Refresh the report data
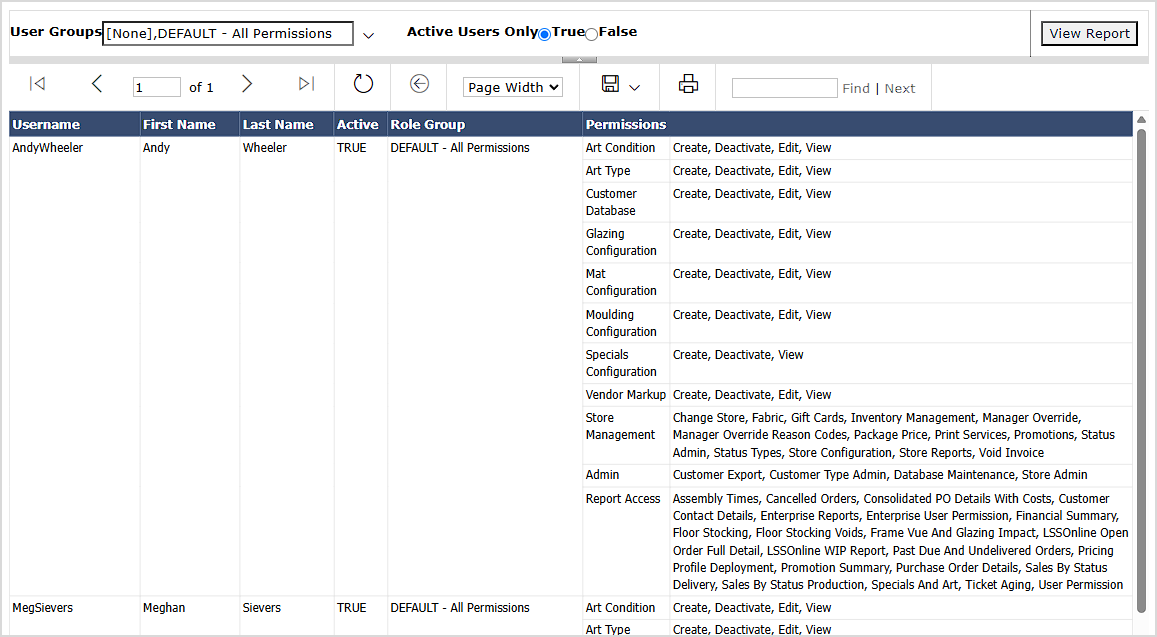Image resolution: width=1157 pixels, height=637 pixels. click(363, 84)
